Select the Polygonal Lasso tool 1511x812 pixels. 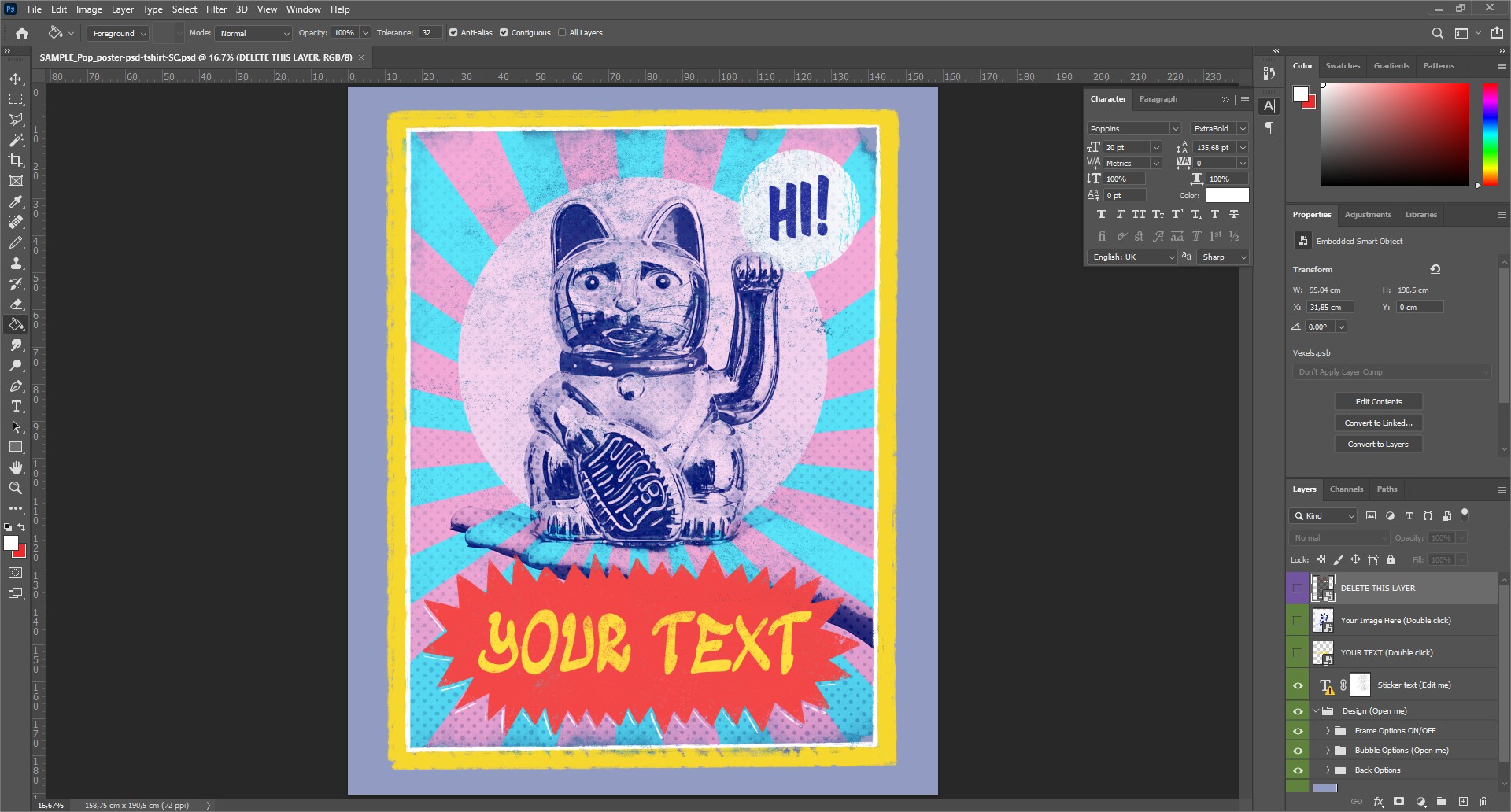point(16,120)
